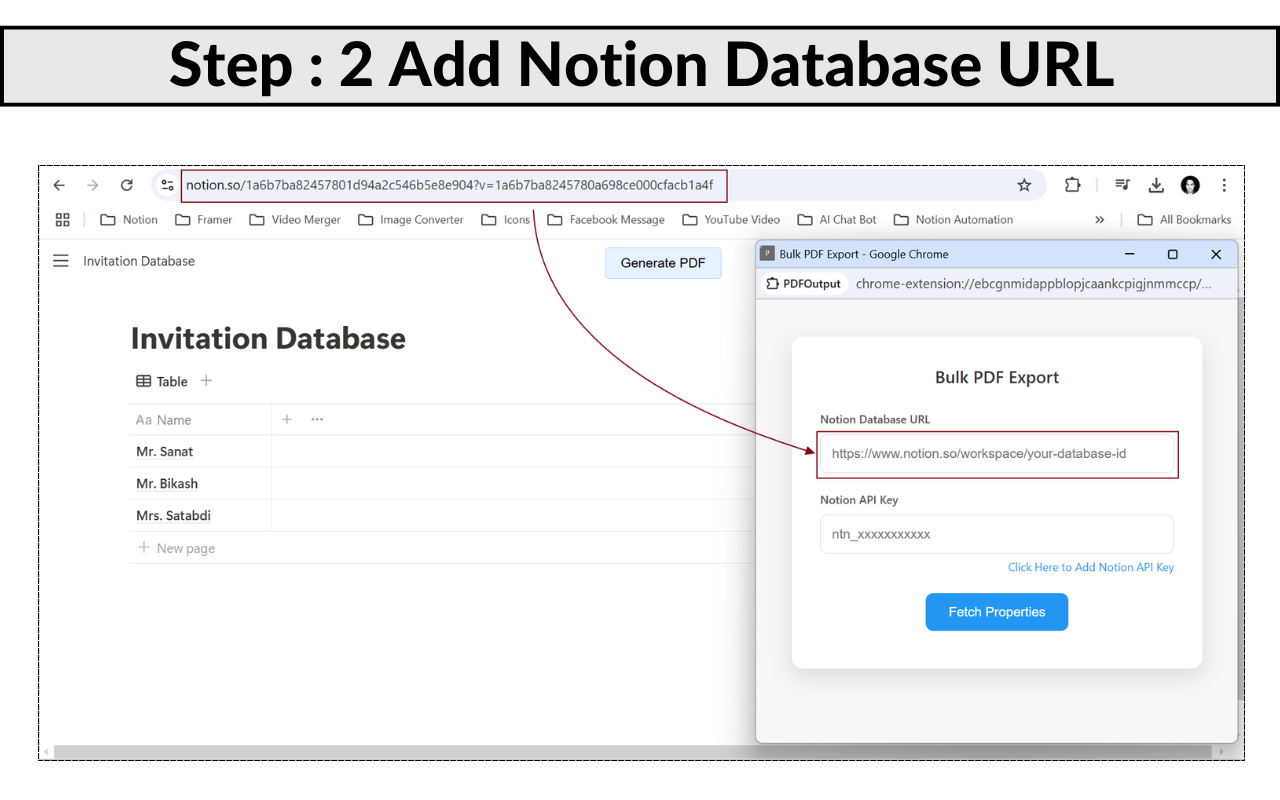View site information icon in address bar
The image size is (1280, 800).
pyautogui.click(x=167, y=185)
